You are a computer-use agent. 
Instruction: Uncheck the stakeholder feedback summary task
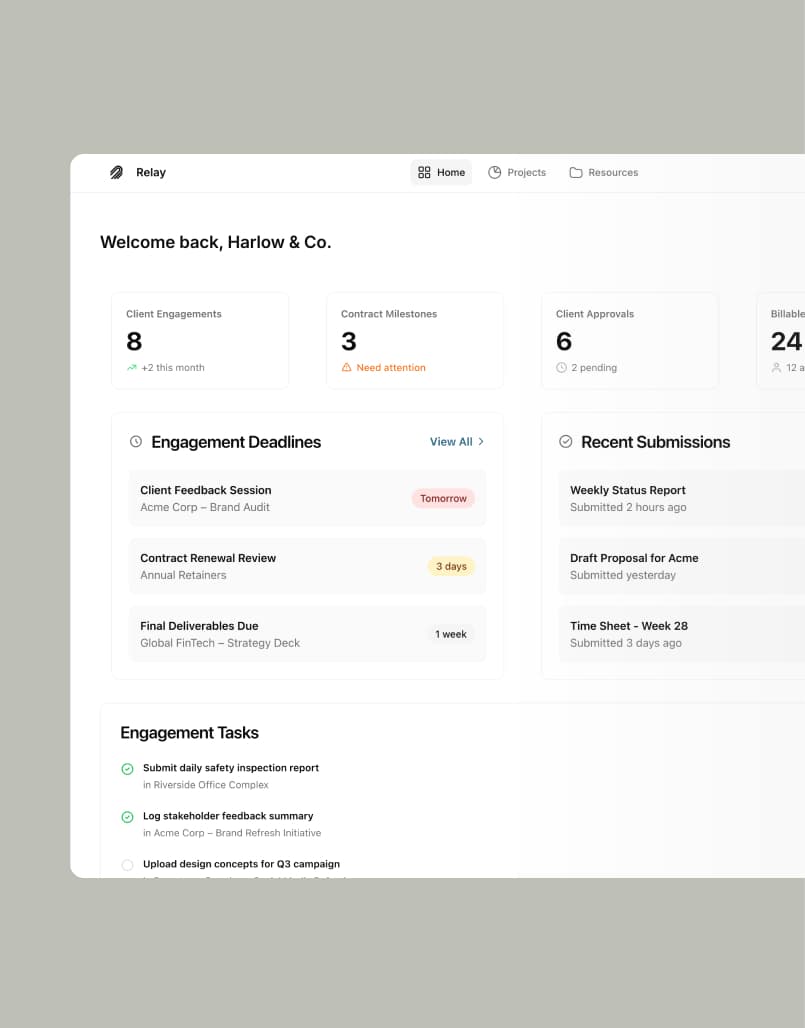pos(127,817)
